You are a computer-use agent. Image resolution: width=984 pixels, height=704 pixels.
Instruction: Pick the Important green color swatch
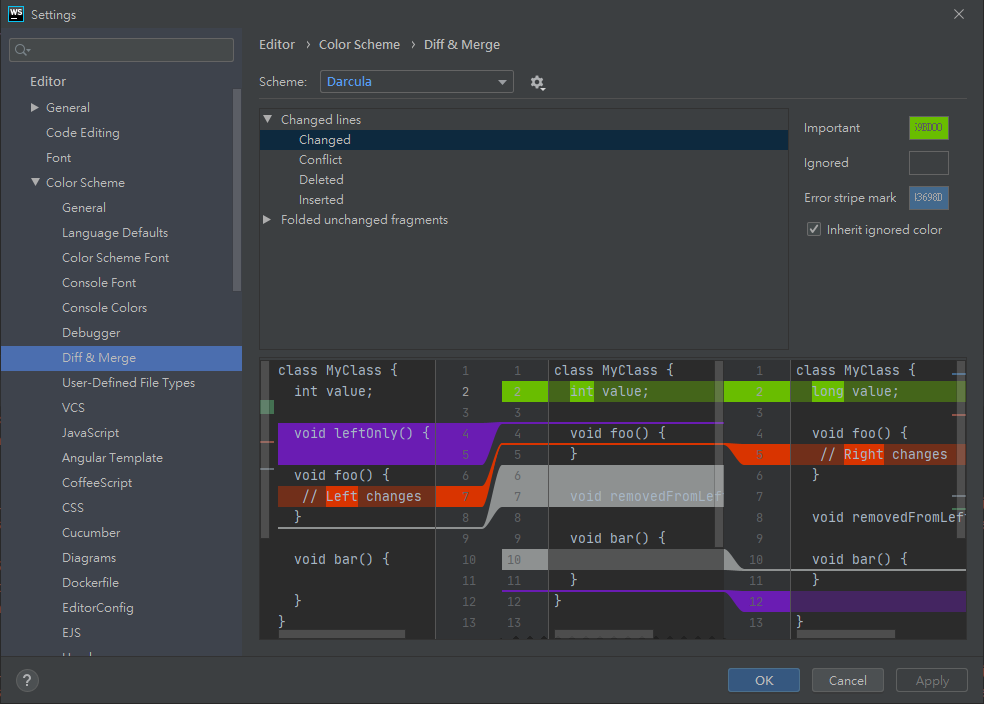pos(928,128)
